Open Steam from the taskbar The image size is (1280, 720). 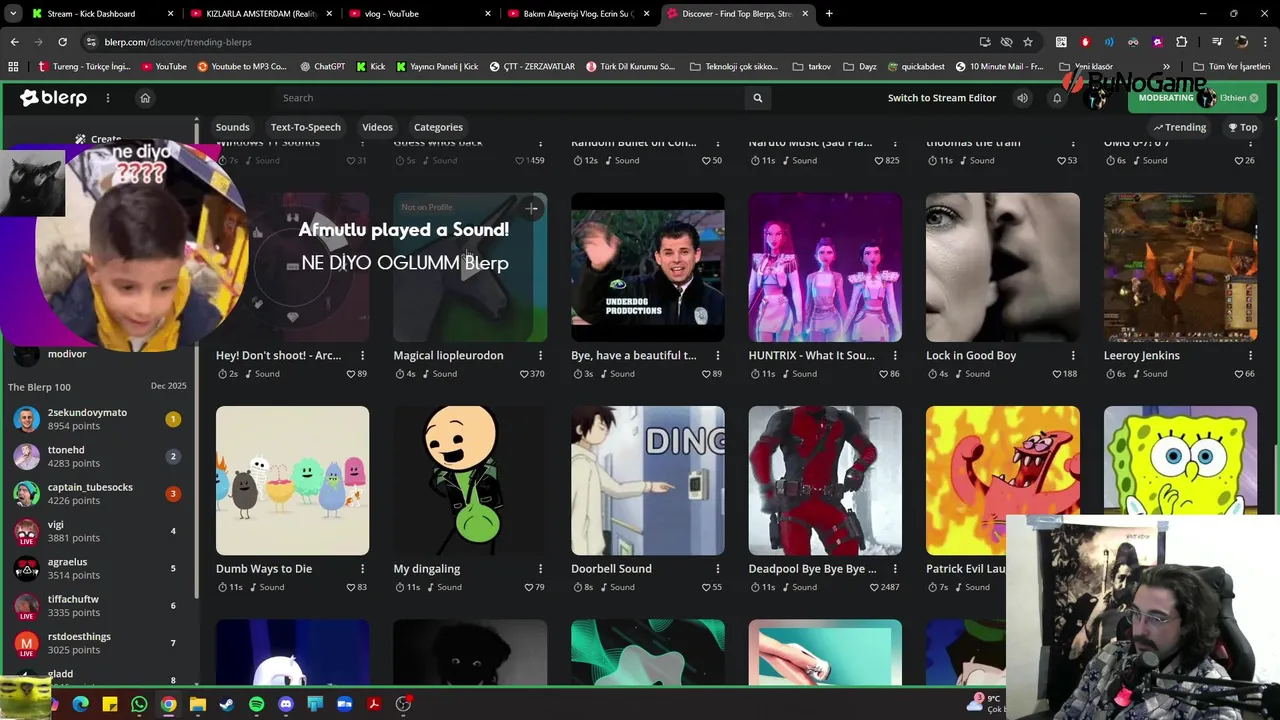coord(227,705)
